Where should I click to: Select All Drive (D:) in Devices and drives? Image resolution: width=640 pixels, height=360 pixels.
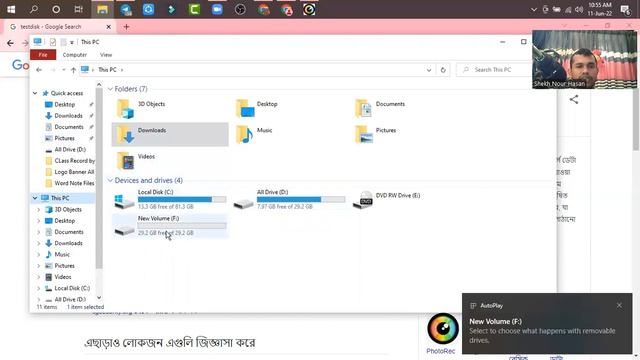tap(289, 199)
